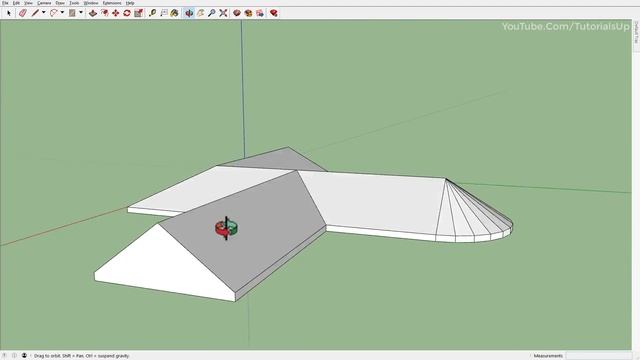The width and height of the screenshot is (640, 360).
Task: Open the Extension Warehouse icon
Action: tap(248, 13)
